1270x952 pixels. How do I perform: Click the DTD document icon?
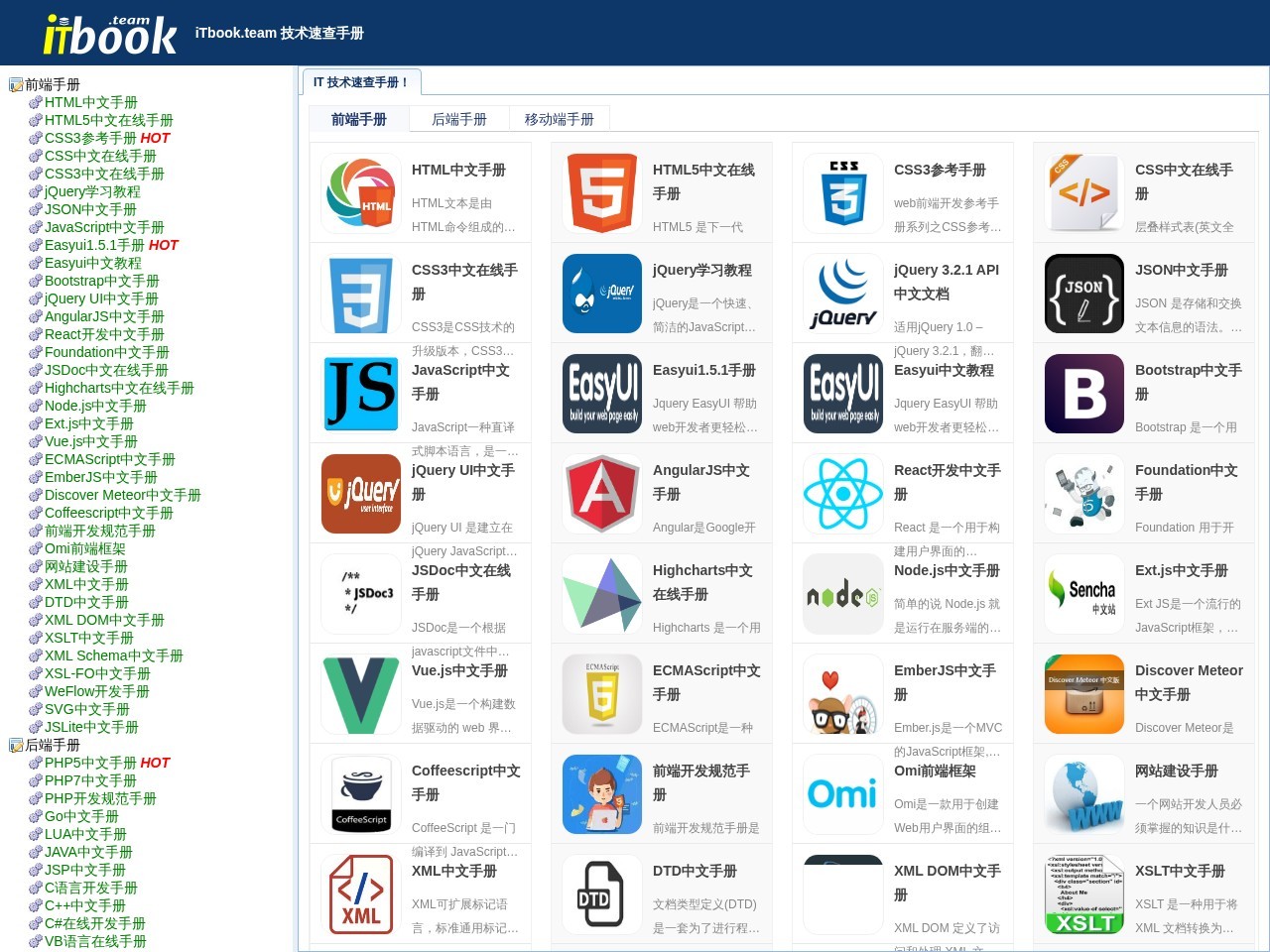602,894
